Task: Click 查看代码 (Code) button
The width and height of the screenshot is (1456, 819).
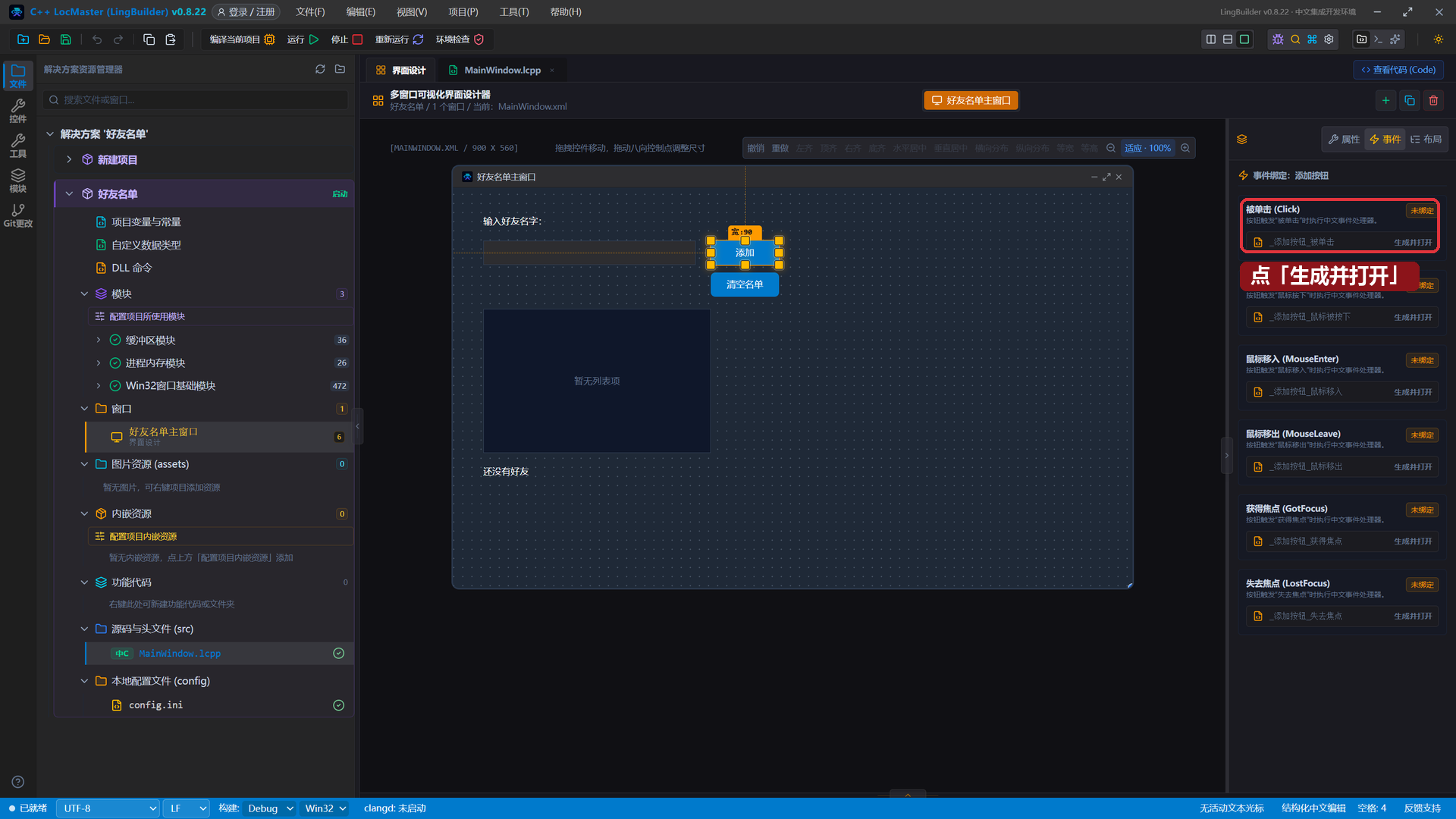Action: click(1398, 70)
